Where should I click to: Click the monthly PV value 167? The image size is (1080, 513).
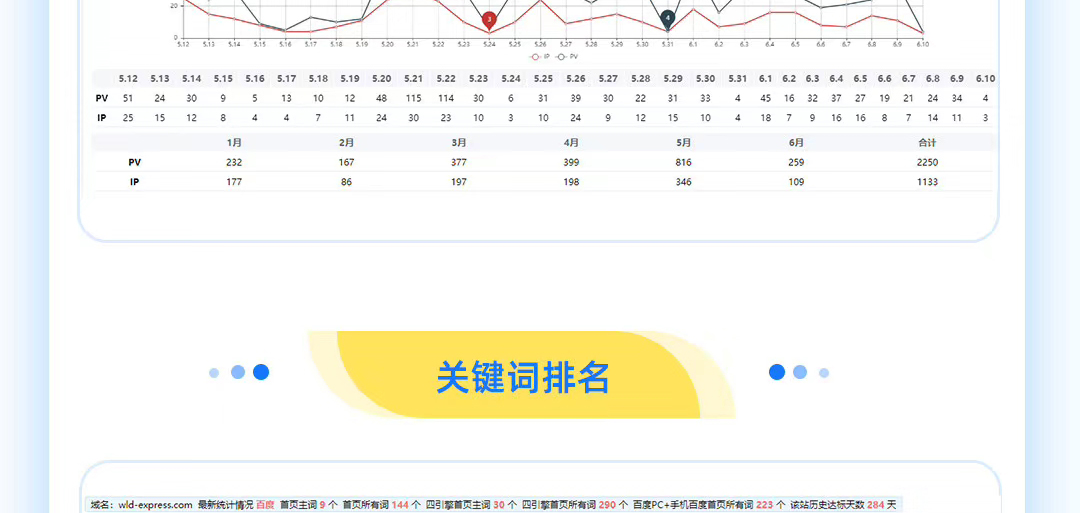(x=346, y=163)
